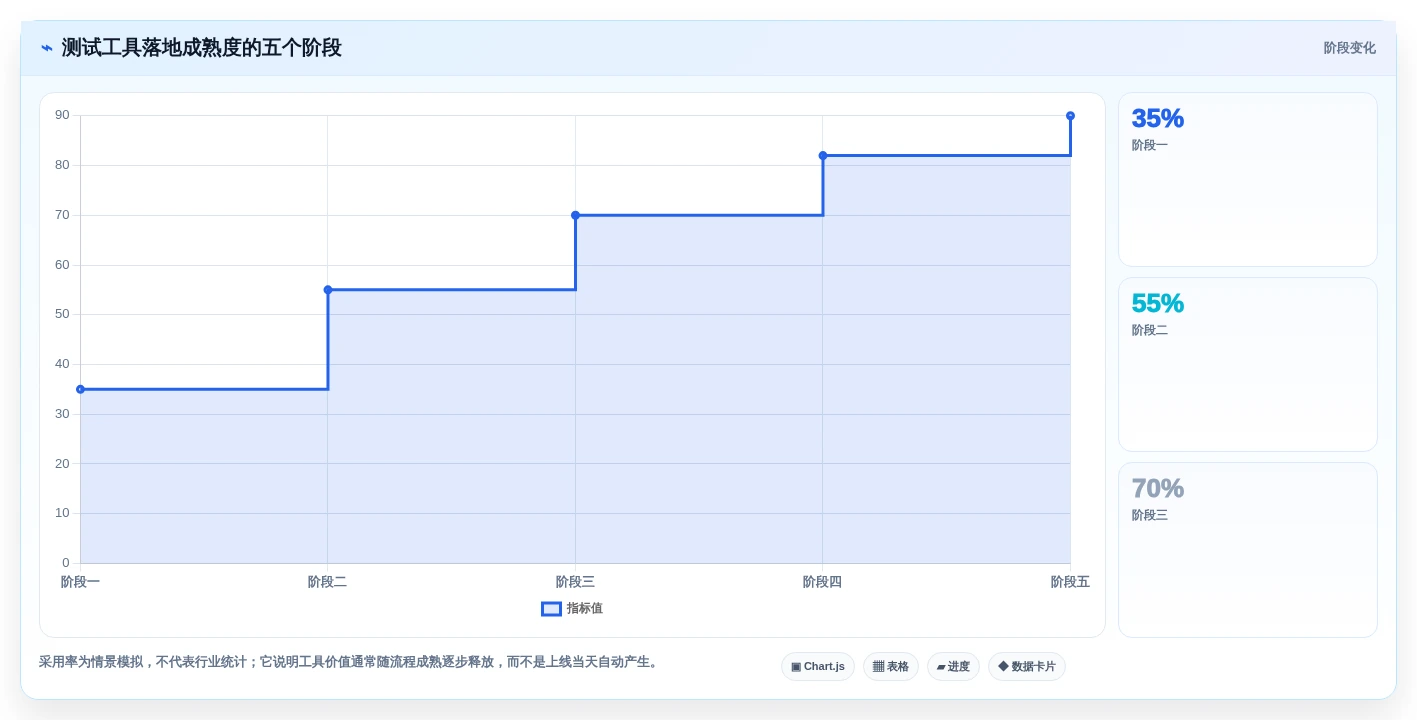Click the 阶段五 x-axis label
The width and height of the screenshot is (1417, 720).
point(1070,582)
